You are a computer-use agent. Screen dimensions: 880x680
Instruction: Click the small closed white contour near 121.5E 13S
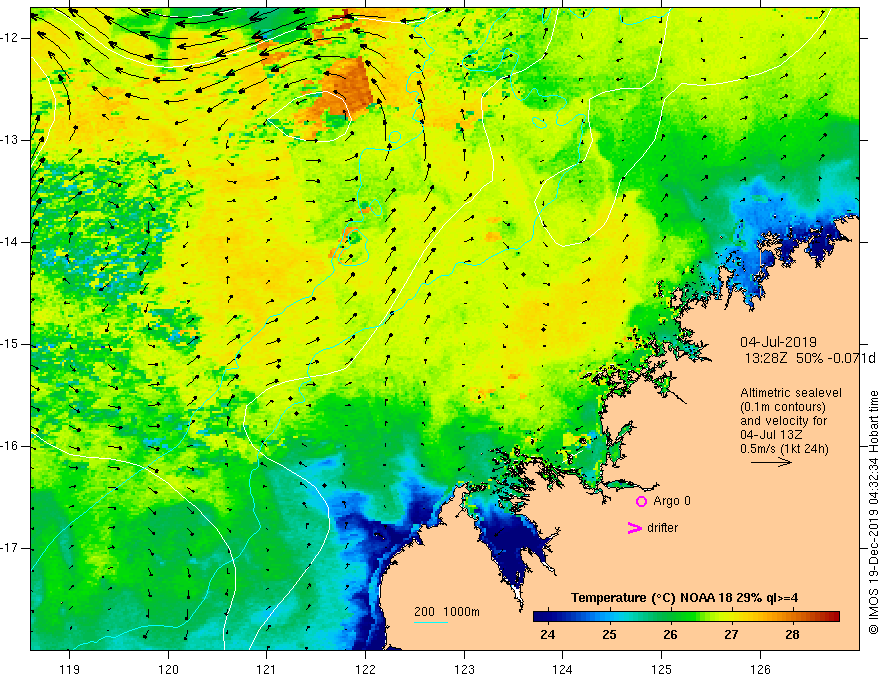click(x=309, y=116)
